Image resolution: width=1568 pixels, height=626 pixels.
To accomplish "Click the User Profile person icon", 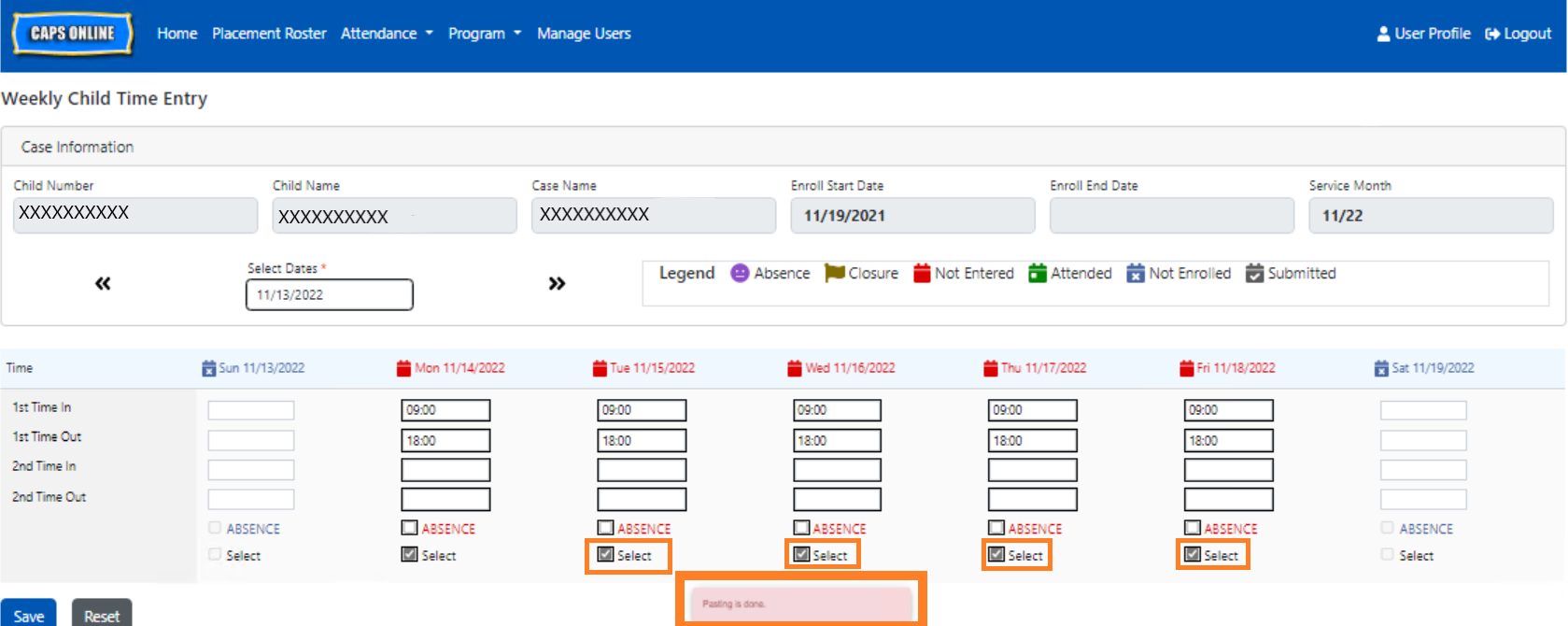I will pyautogui.click(x=1383, y=34).
